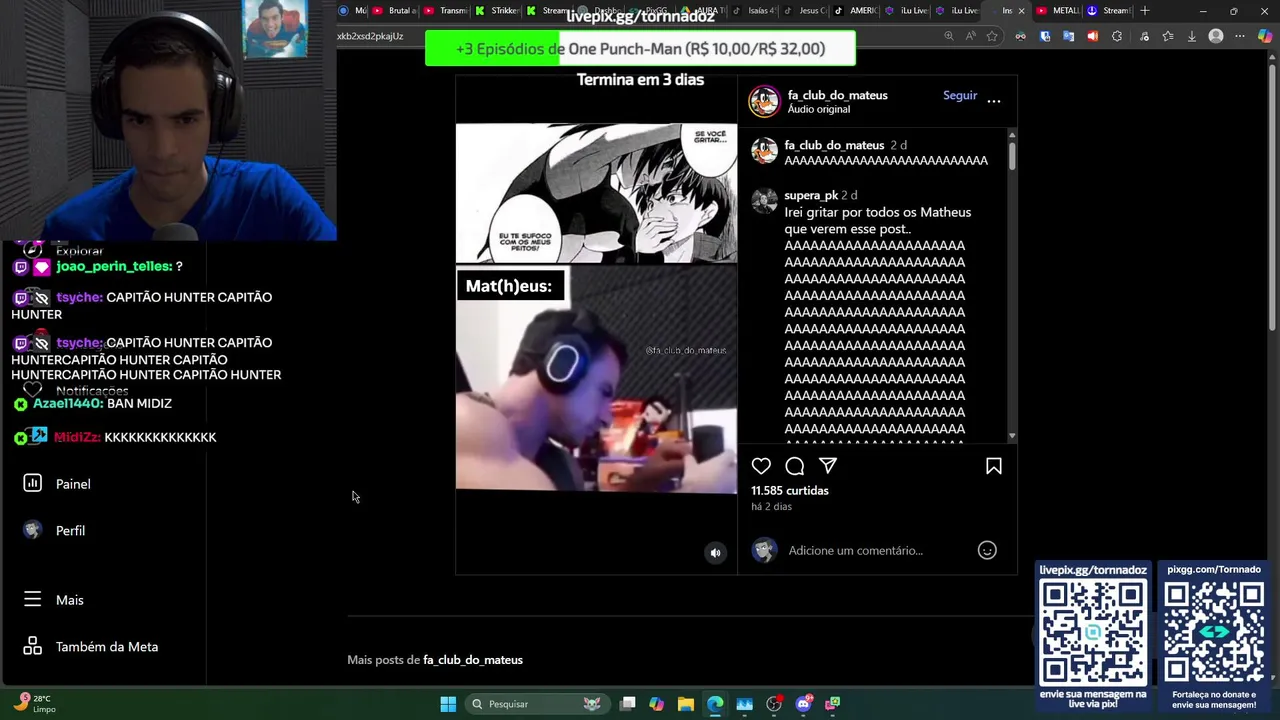This screenshot has height=720, width=1280.
Task: Click the zoom magnifier in address bar
Action: (x=949, y=36)
